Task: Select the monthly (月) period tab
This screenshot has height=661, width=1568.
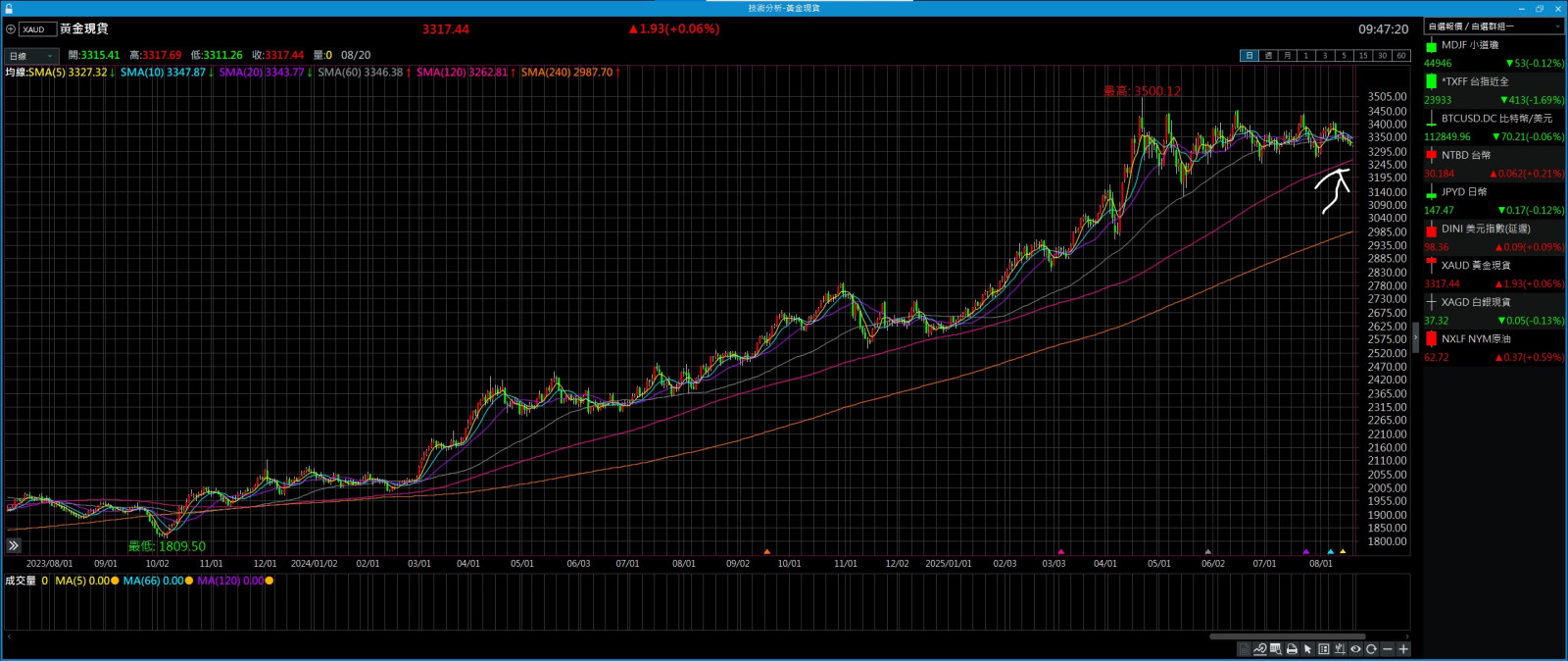Action: point(1287,56)
